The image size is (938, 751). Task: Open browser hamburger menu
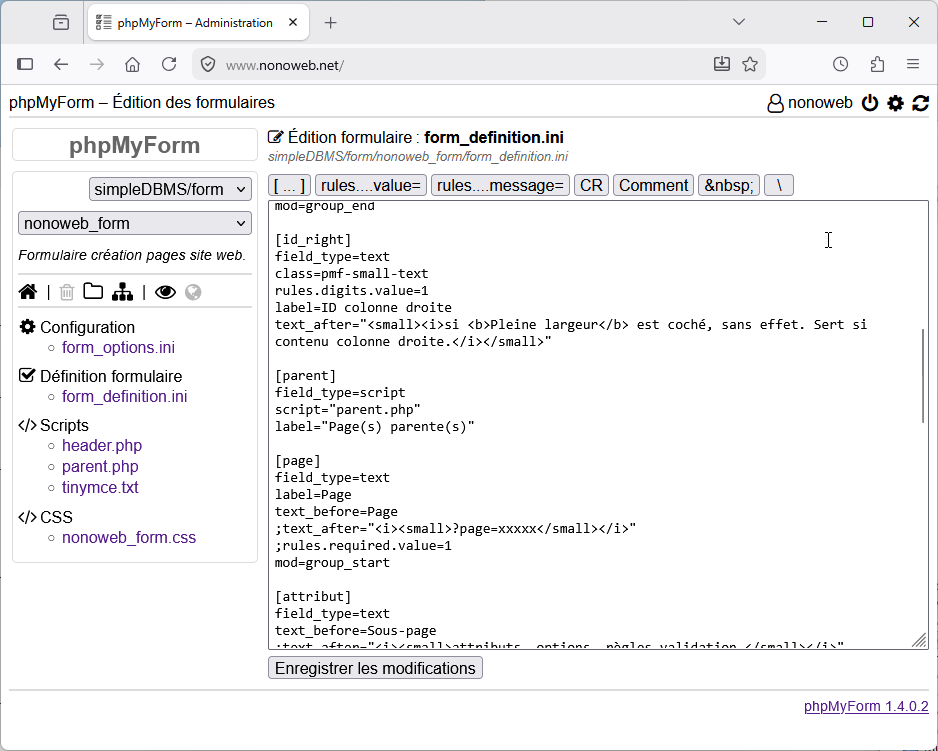pos(913,64)
